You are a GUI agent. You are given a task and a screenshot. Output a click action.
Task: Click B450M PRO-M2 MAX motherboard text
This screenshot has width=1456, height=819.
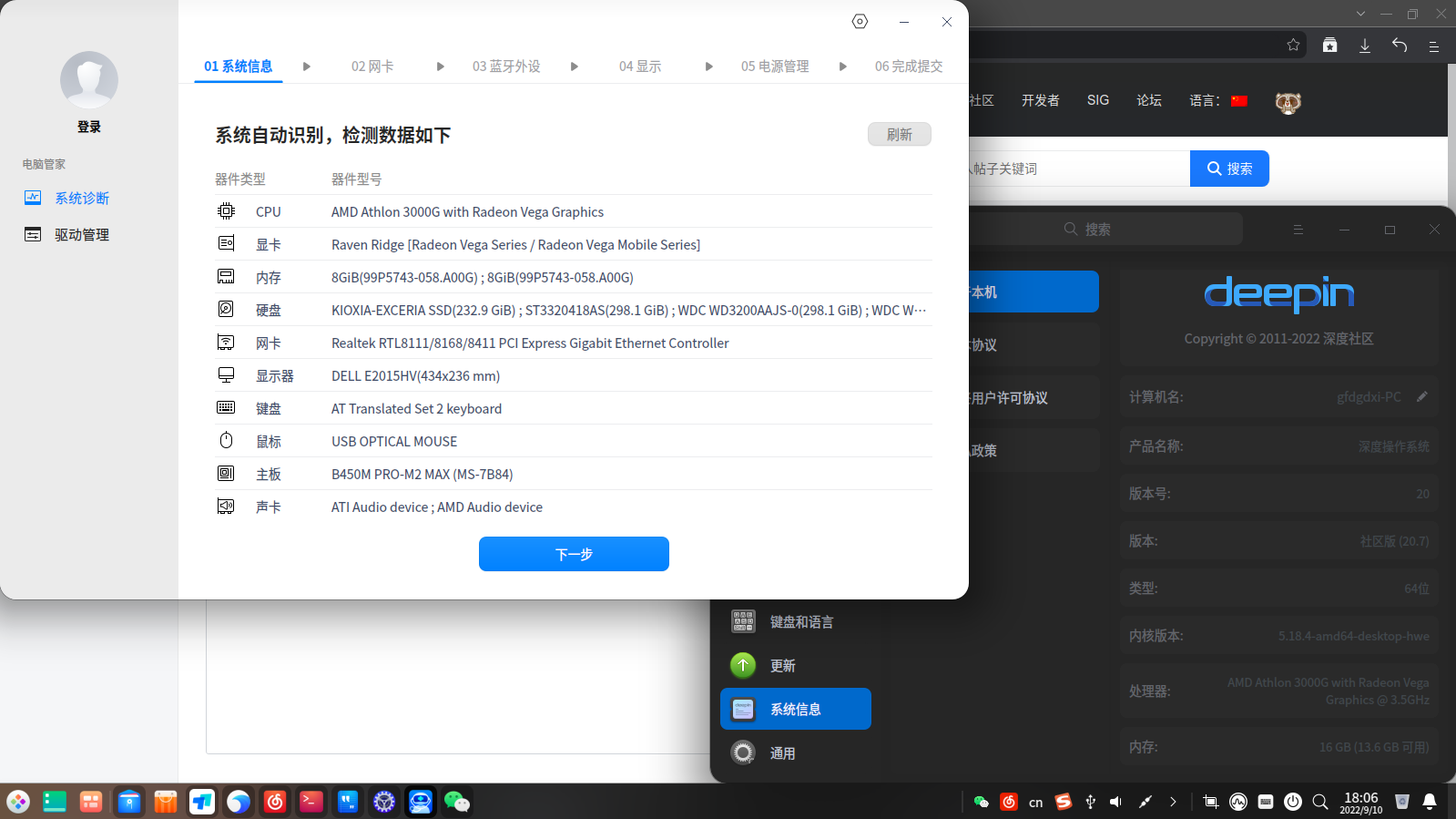pyautogui.click(x=423, y=474)
